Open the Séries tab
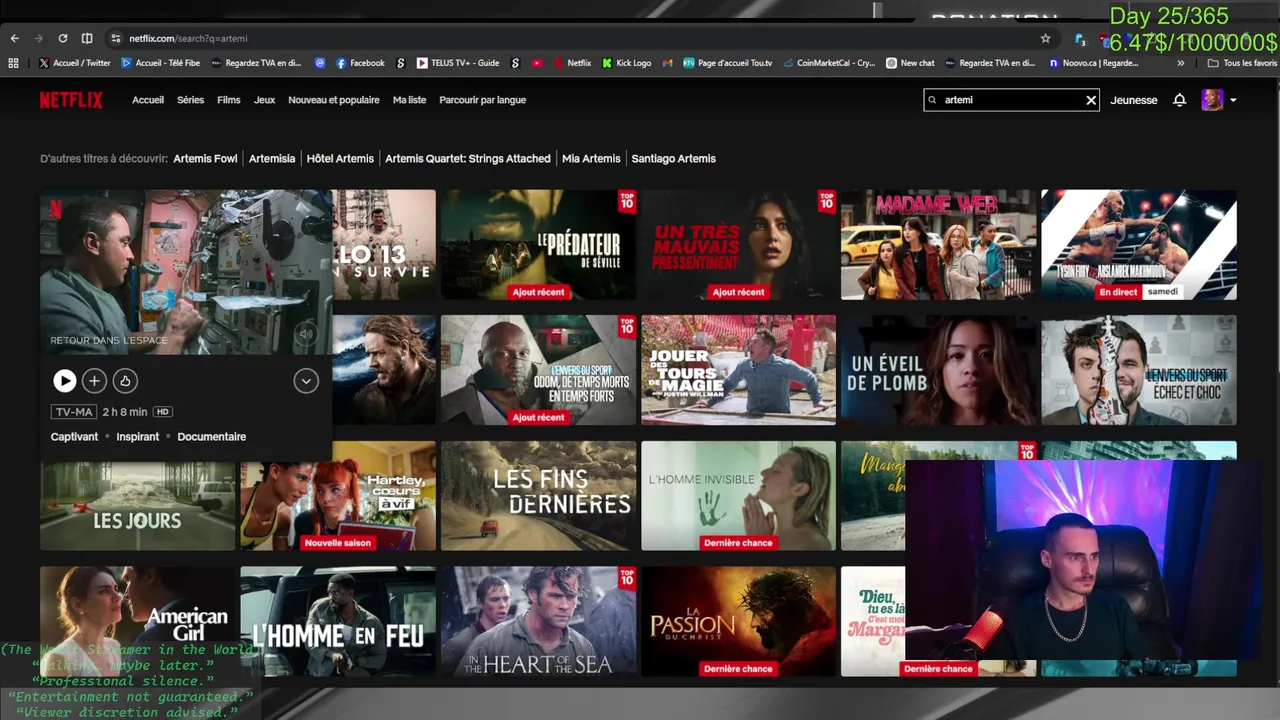The height and width of the screenshot is (720, 1280). 190,100
